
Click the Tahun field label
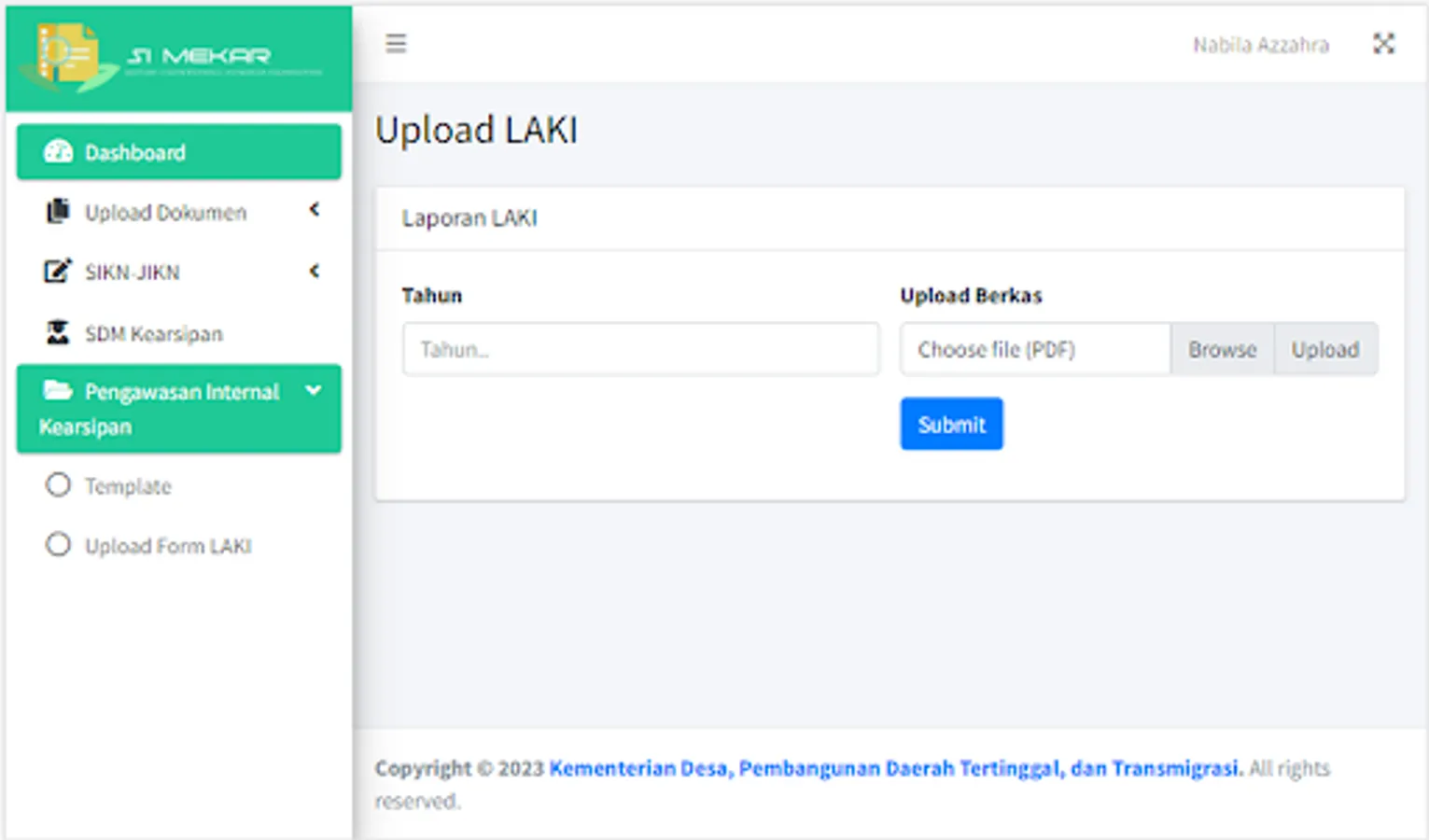[431, 296]
